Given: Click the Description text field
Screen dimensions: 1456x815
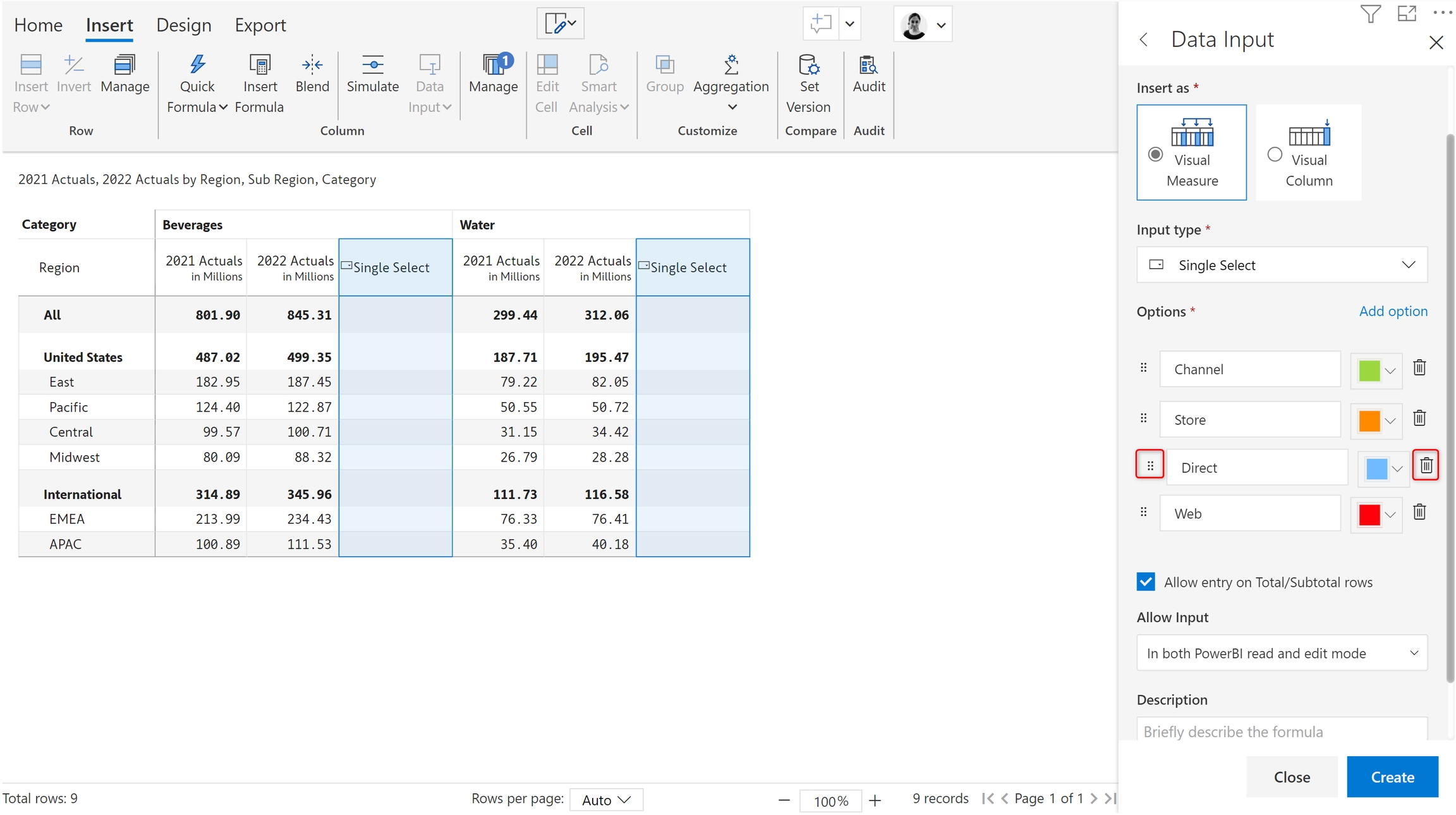Looking at the screenshot, I should coord(1282,732).
